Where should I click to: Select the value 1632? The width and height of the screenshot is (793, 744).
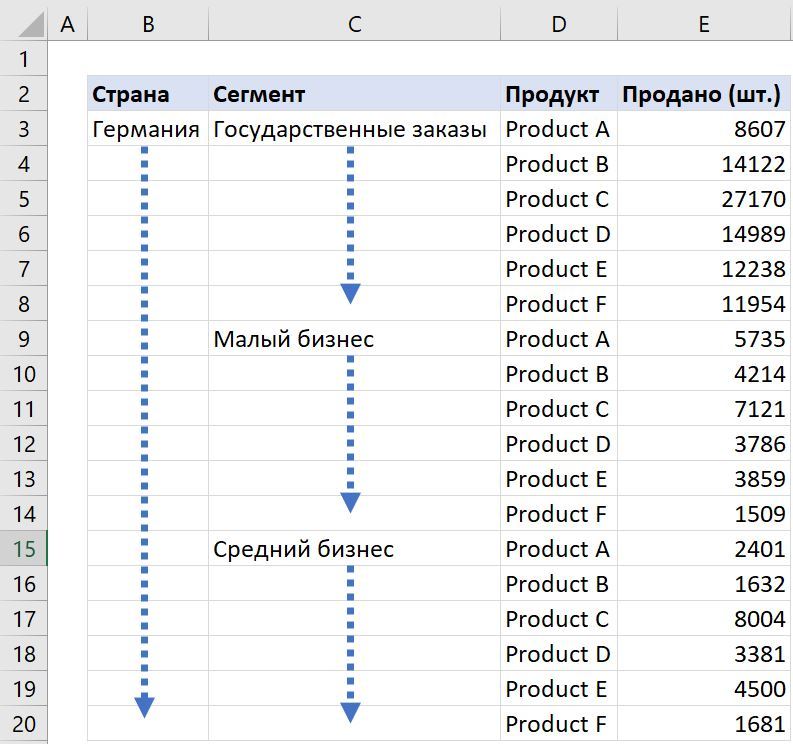[704, 584]
